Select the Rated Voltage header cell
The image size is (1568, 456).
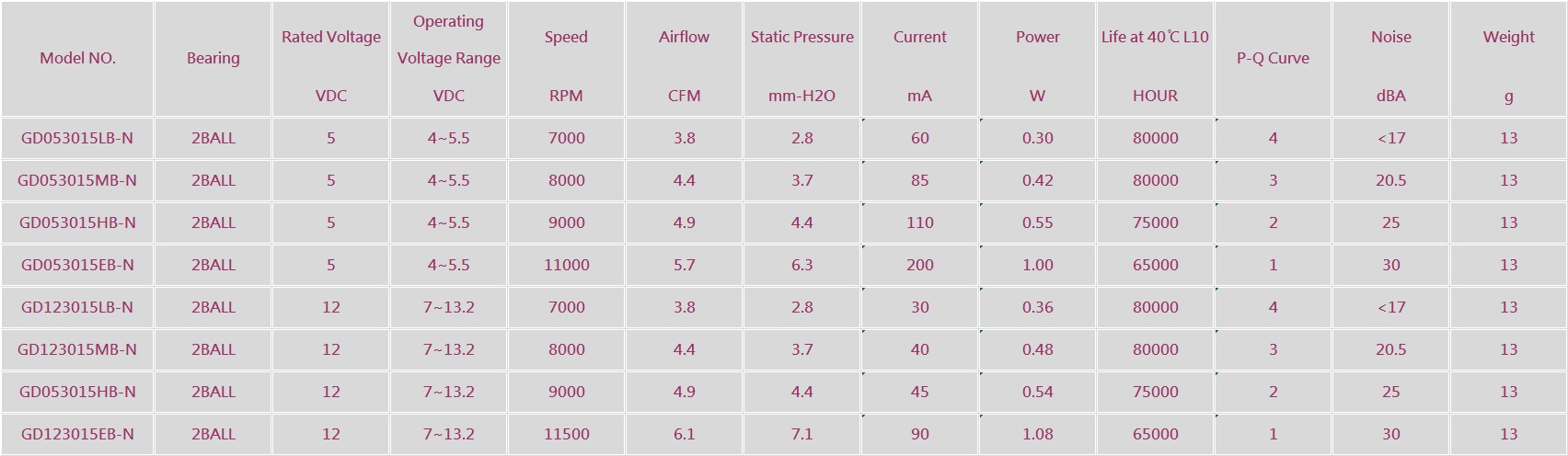[331, 58]
